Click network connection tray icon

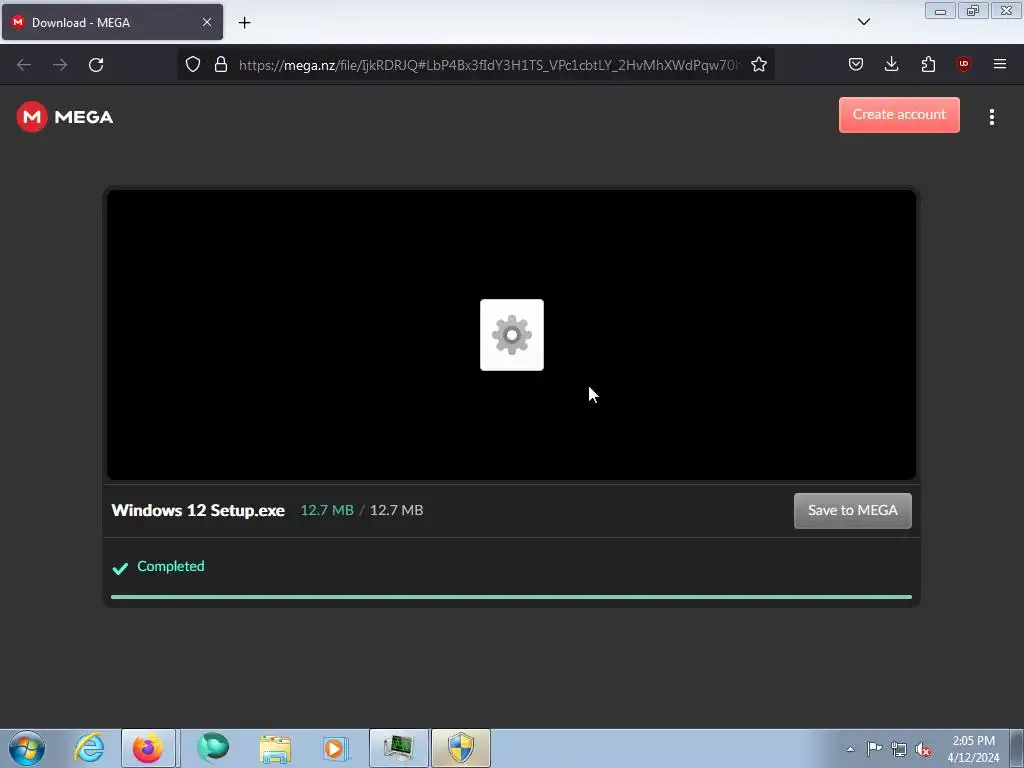[x=899, y=749]
